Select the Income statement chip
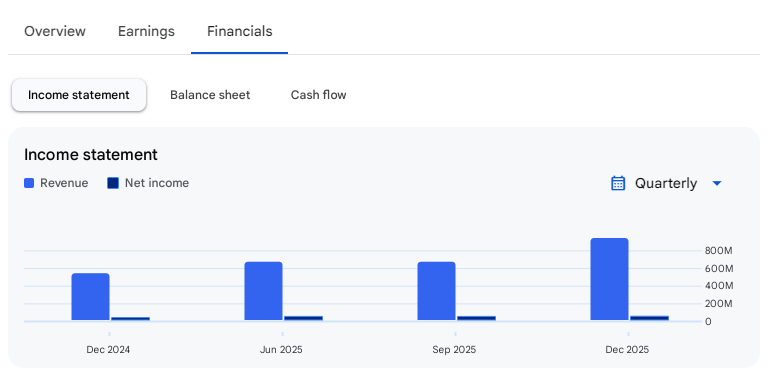Image resolution: width=780 pixels, height=381 pixels. coord(79,95)
